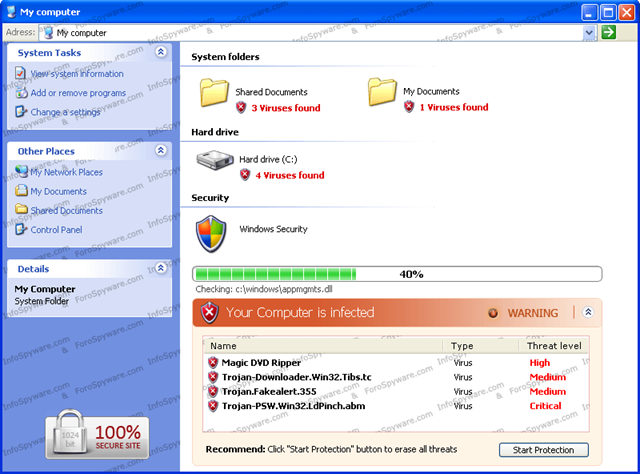Click the My Documents sidebar folder icon
The height and width of the screenshot is (474, 640).
click(x=21, y=190)
